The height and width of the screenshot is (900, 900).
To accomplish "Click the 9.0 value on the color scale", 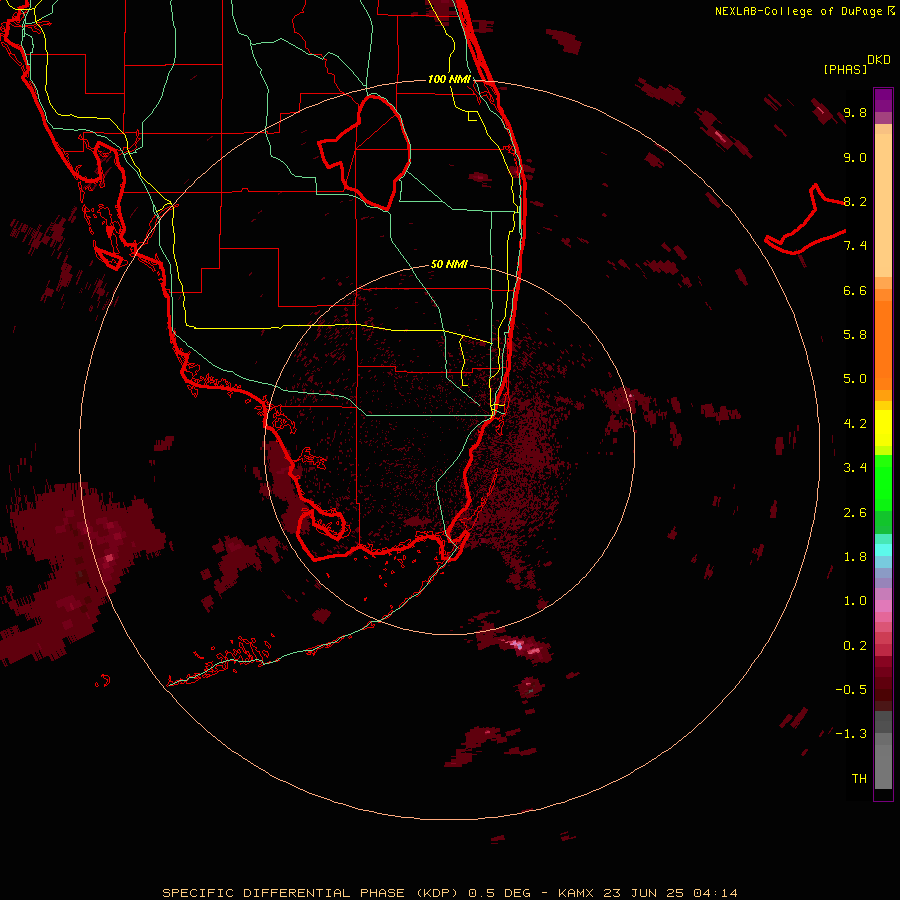I will click(855, 157).
